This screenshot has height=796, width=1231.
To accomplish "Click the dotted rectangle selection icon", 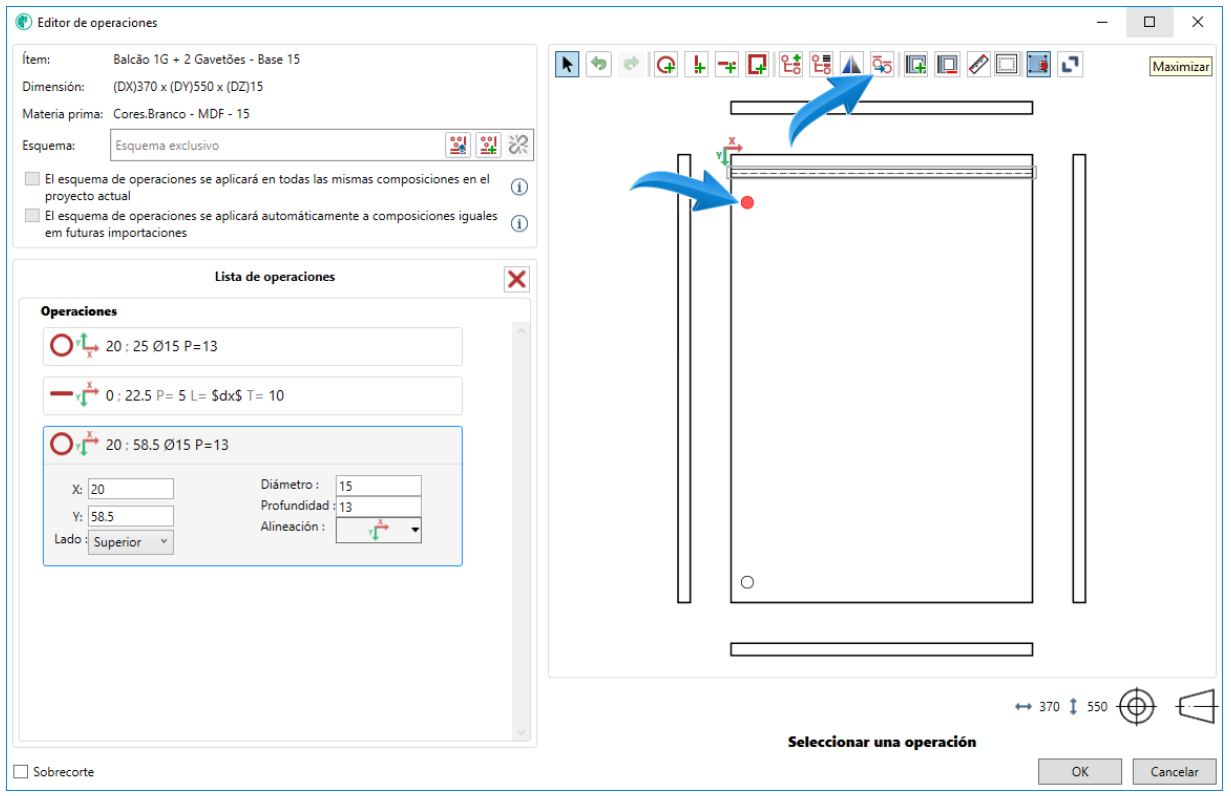I will 1007,65.
